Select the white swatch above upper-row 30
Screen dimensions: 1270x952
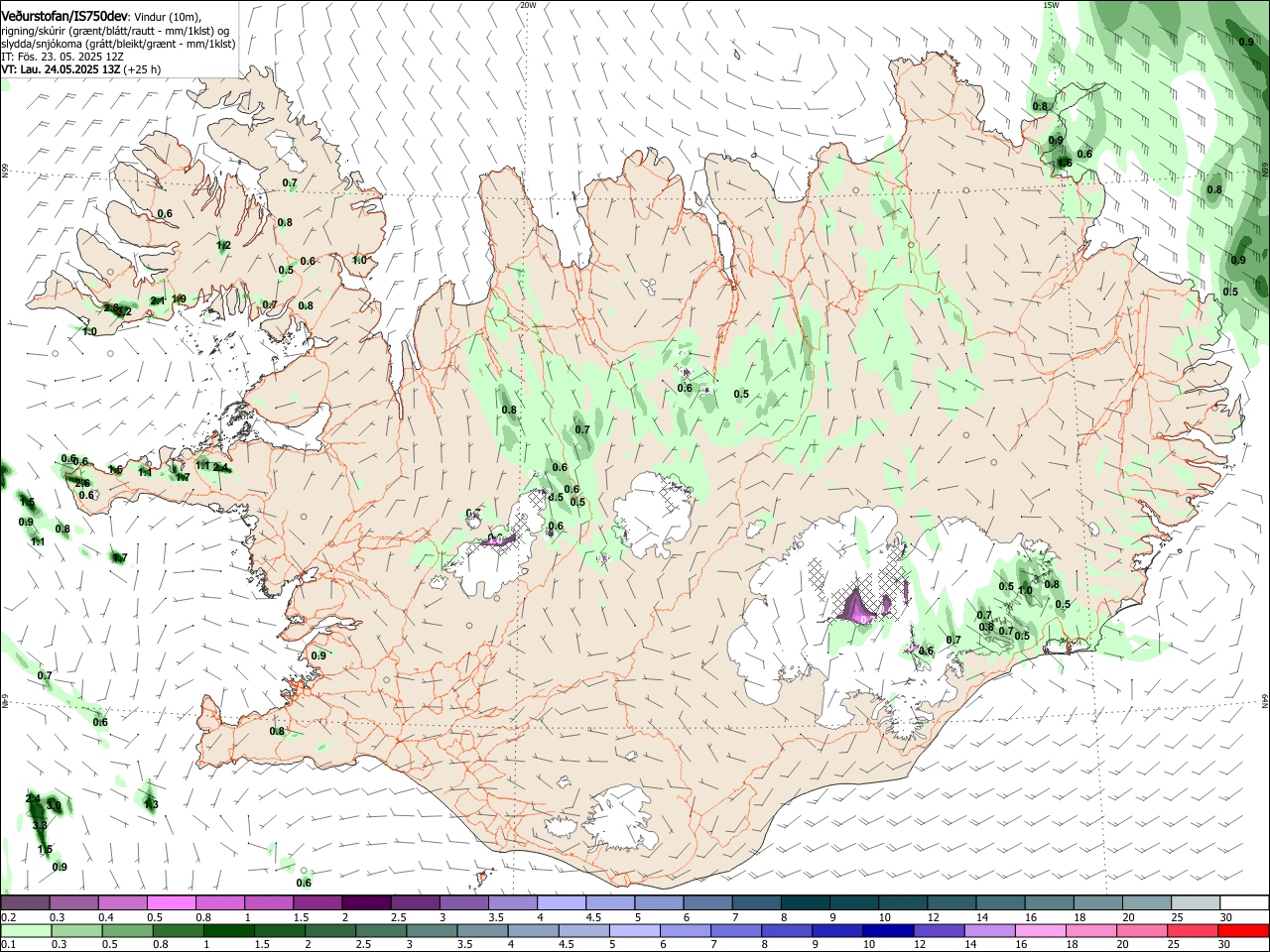pyautogui.click(x=1244, y=903)
